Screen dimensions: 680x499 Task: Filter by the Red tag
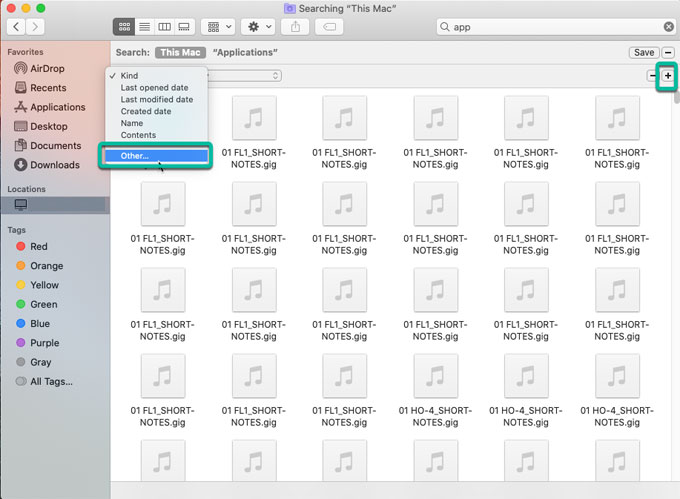coord(38,246)
